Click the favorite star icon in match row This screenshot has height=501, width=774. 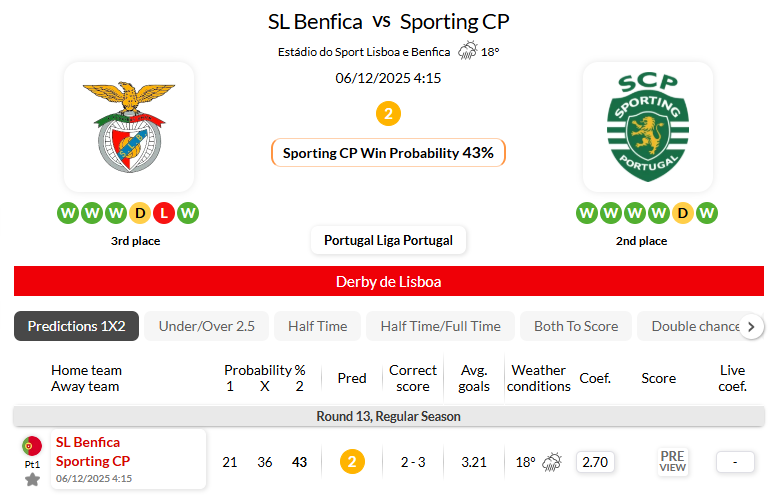pos(32,480)
